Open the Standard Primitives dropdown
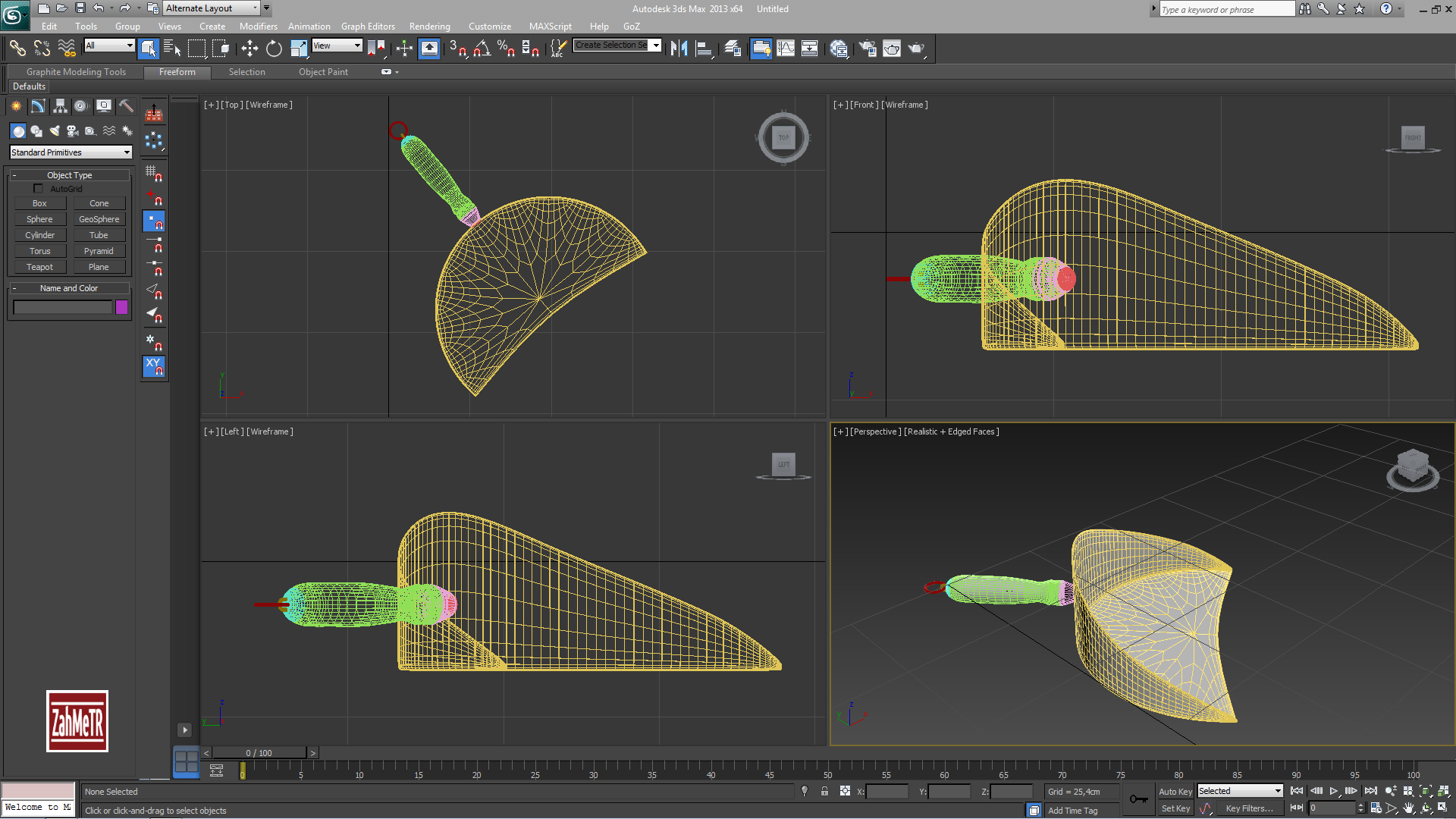The height and width of the screenshot is (819, 1456). coord(71,152)
